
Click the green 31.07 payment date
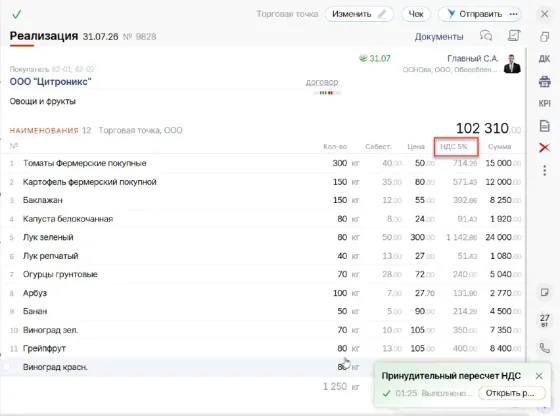tap(375, 59)
